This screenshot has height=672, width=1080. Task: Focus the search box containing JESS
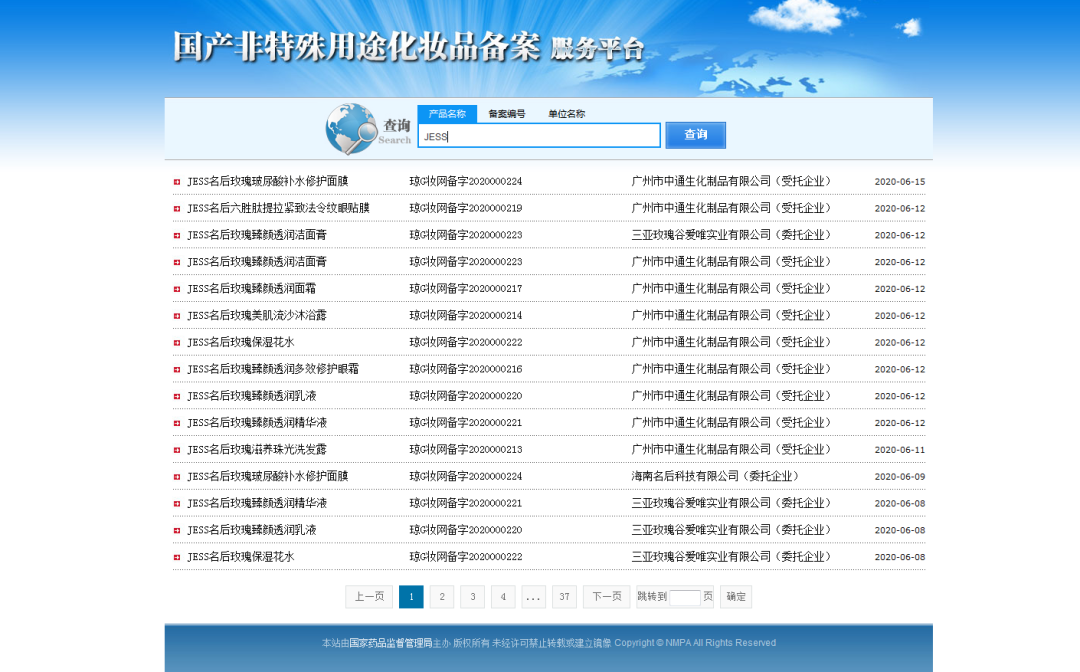[x=539, y=136]
